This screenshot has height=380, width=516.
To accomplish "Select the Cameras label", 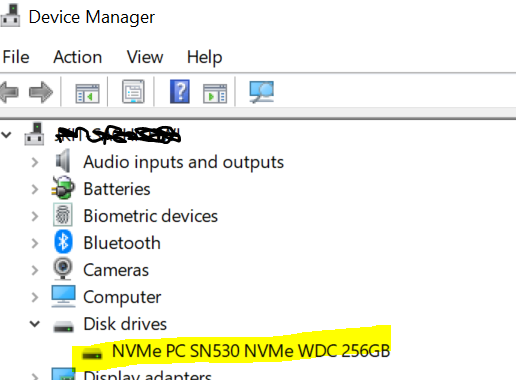I will pos(116,270).
